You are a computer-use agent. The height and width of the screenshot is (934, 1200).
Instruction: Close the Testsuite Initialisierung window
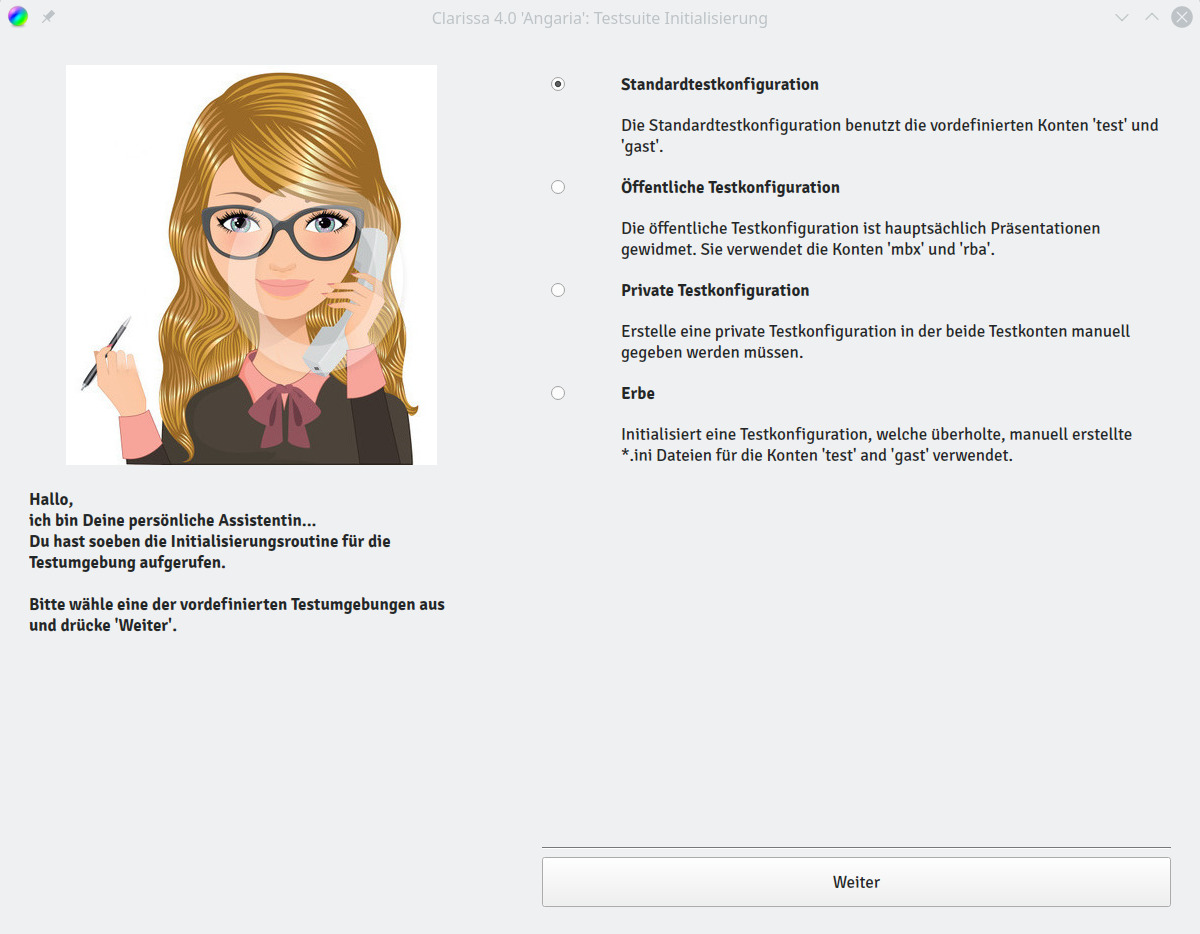[1182, 18]
